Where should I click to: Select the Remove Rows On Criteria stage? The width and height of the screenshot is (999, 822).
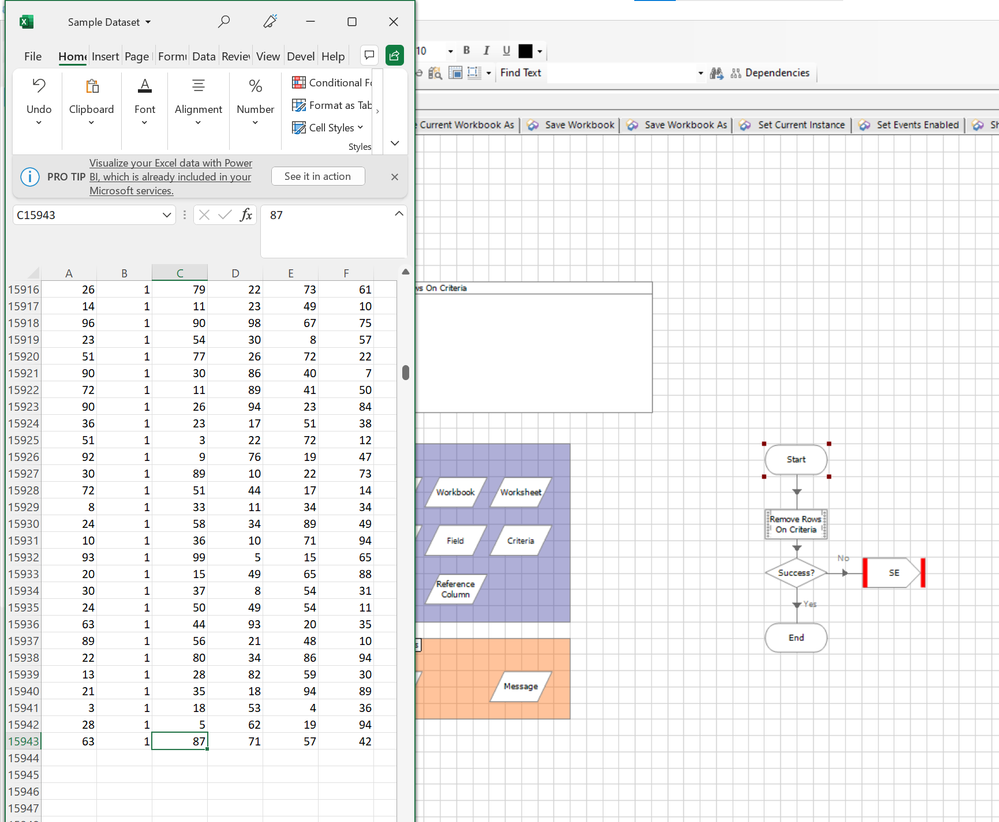796,524
